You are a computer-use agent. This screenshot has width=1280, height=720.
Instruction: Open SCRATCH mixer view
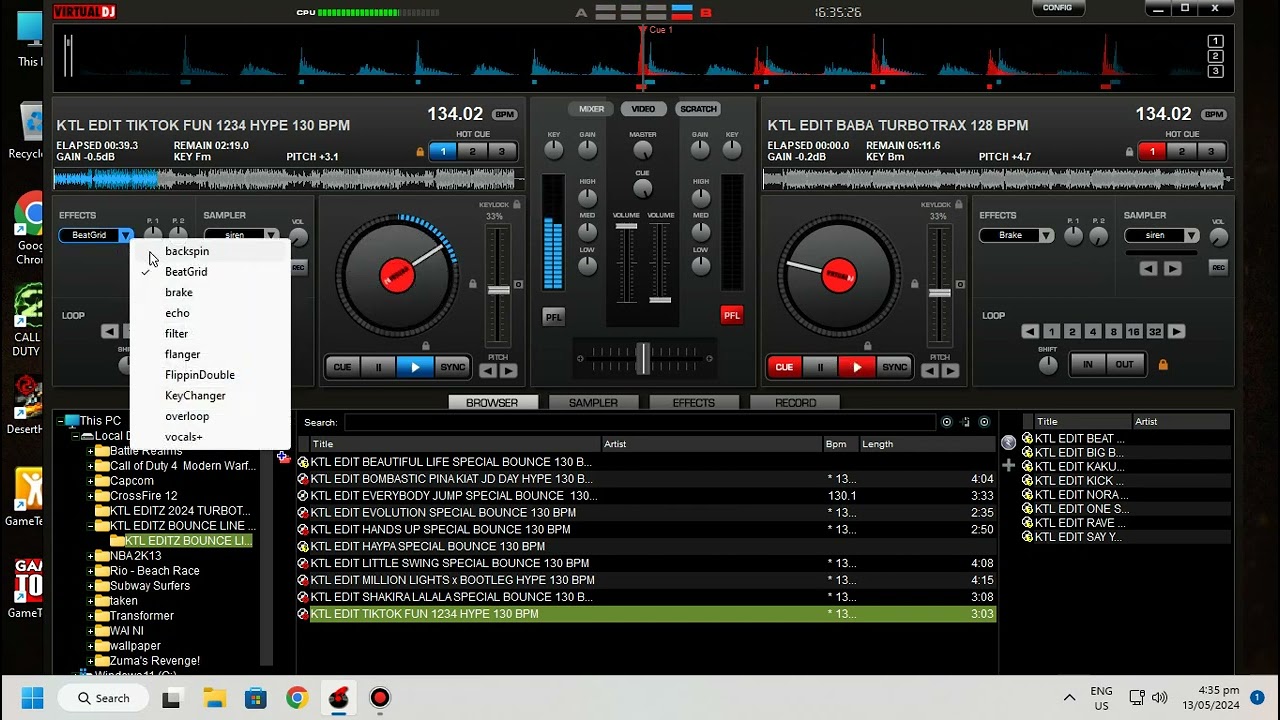[x=698, y=109]
